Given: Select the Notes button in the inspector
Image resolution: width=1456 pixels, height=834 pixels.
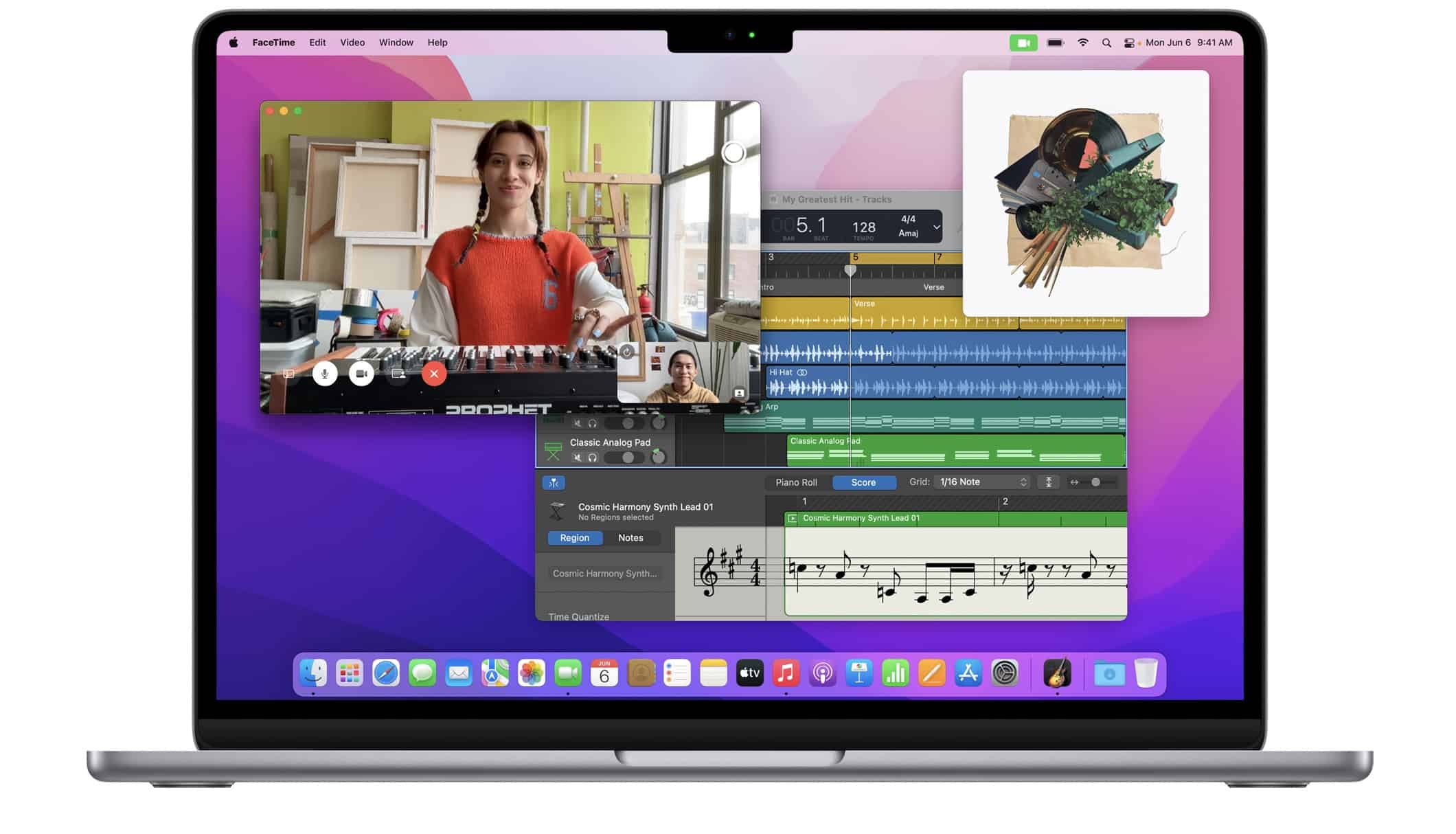Looking at the screenshot, I should 630,538.
